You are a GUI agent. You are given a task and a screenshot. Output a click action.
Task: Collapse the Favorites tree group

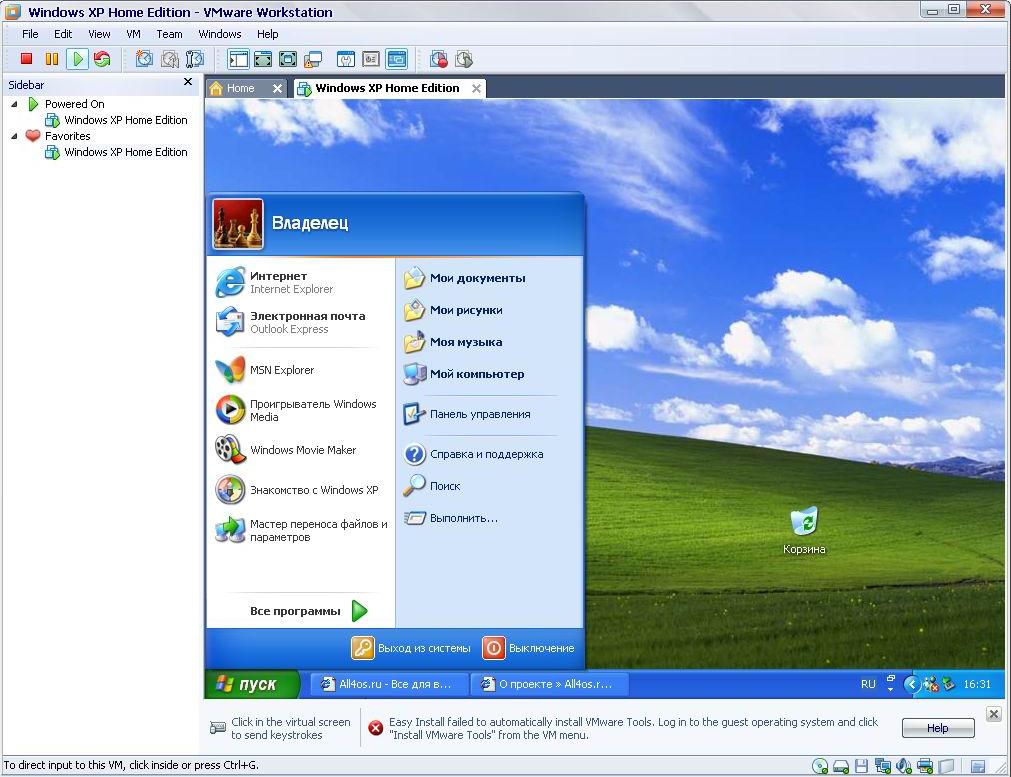pos(14,136)
